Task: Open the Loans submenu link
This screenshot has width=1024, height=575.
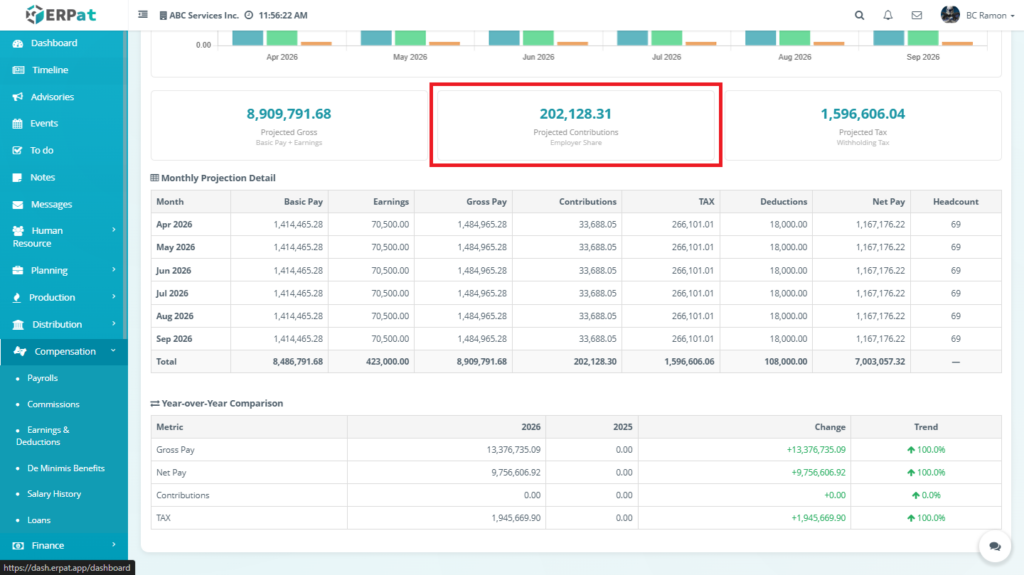Action: tap(39, 520)
